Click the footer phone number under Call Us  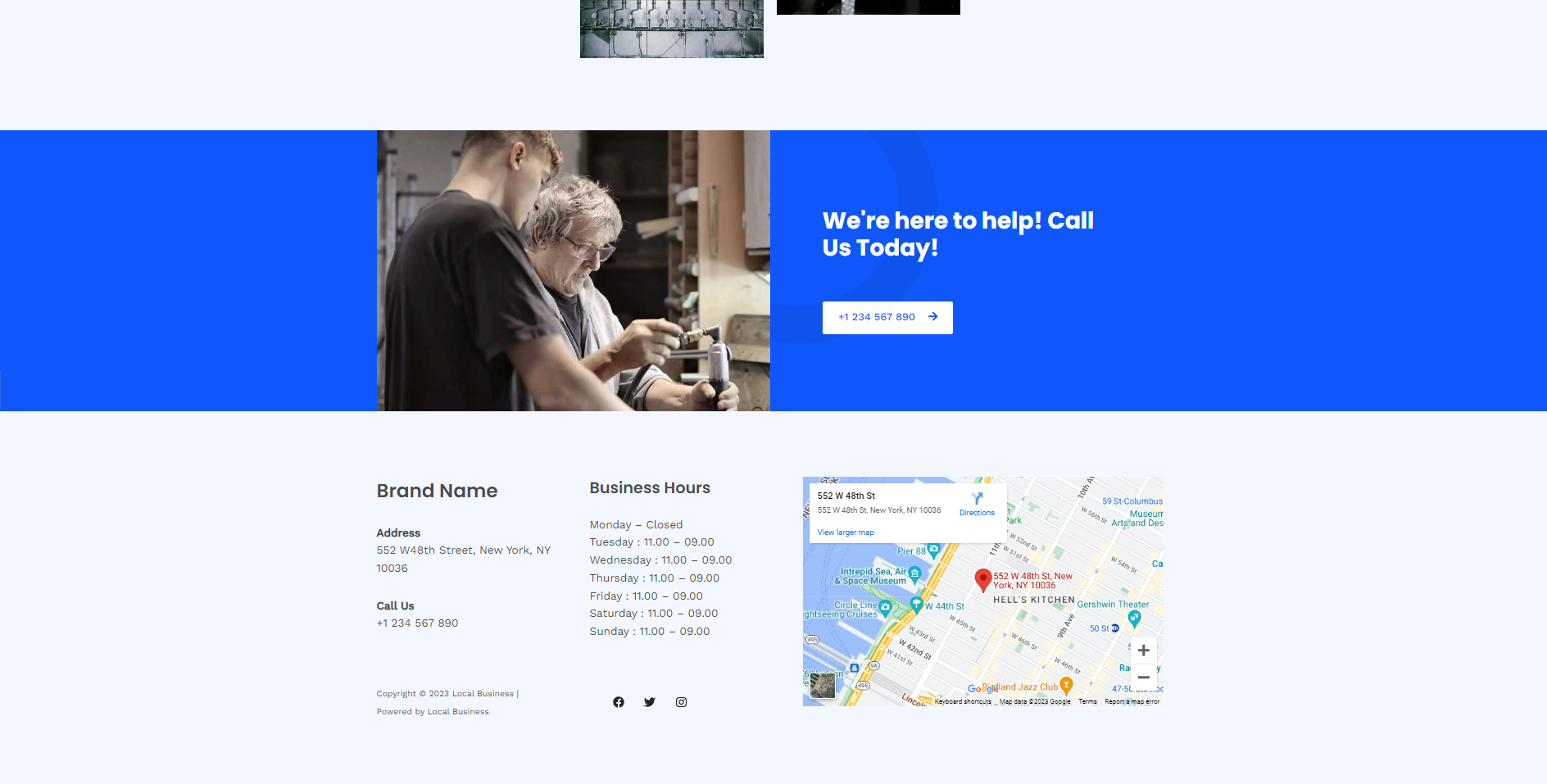click(x=417, y=623)
